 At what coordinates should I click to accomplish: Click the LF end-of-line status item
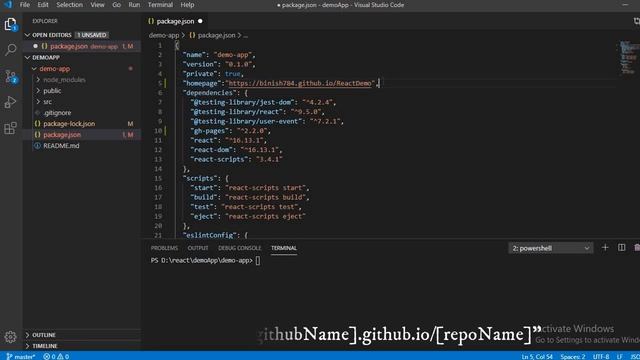click(x=620, y=356)
